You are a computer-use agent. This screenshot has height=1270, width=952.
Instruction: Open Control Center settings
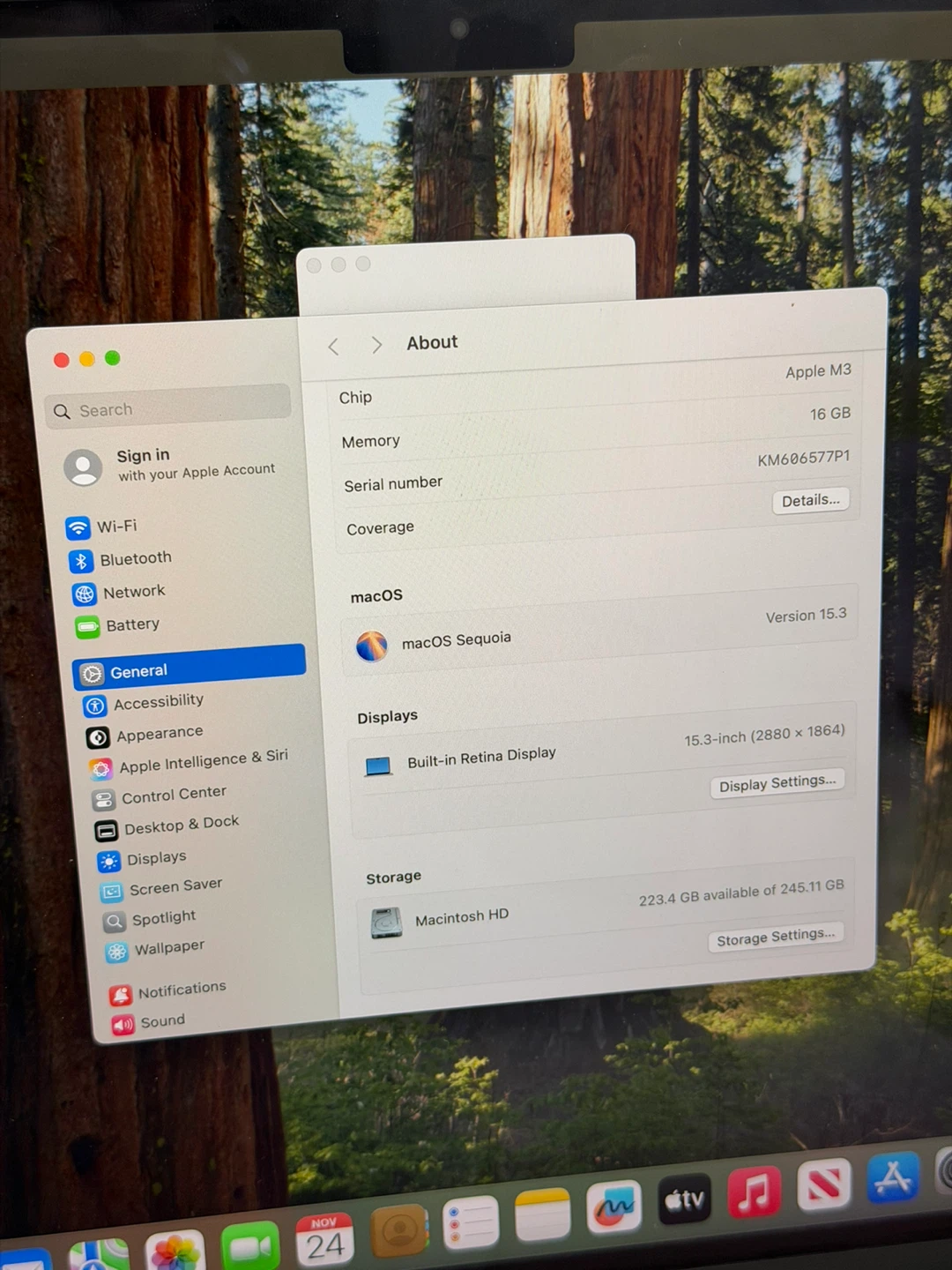coord(160,796)
